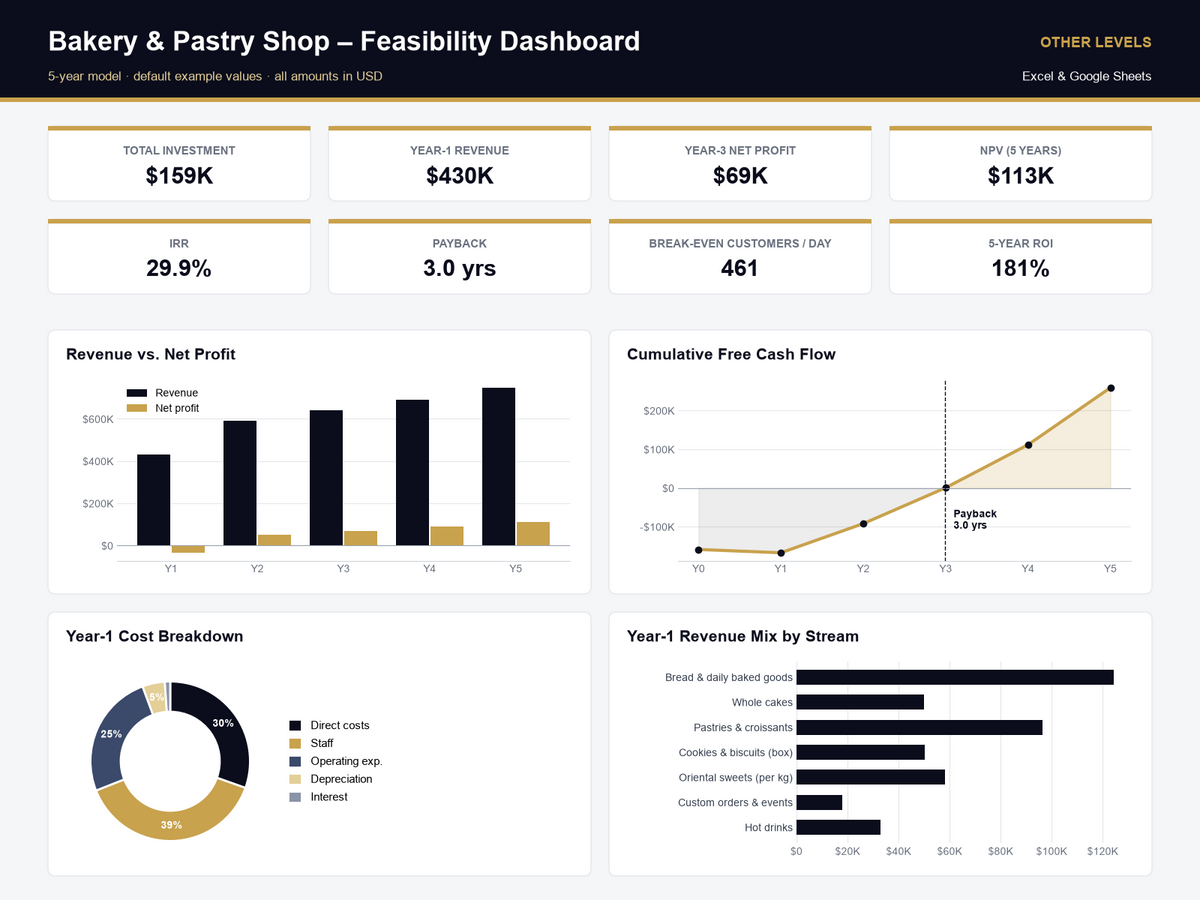This screenshot has height=900, width=1200.
Task: Click the Interest legend swatch
Action: [x=295, y=797]
